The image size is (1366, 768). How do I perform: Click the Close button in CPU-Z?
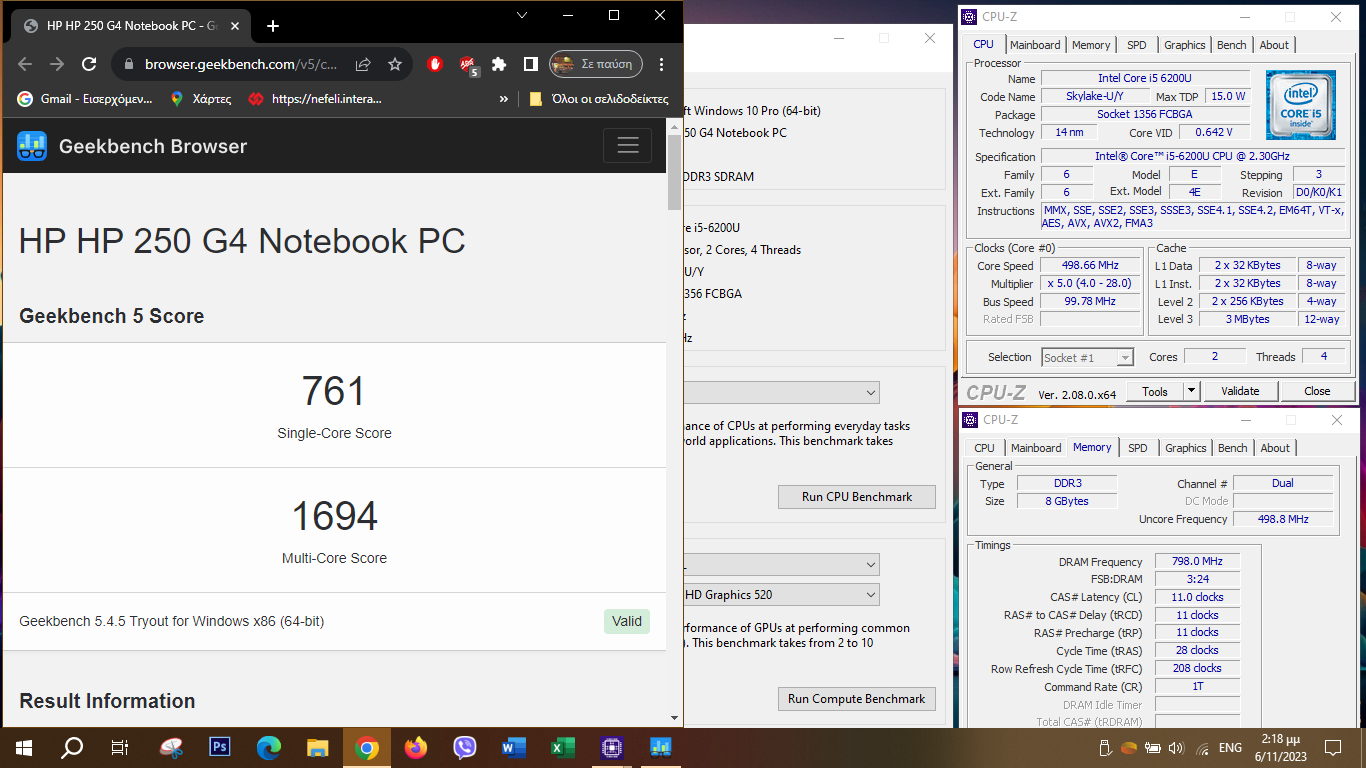(1317, 391)
